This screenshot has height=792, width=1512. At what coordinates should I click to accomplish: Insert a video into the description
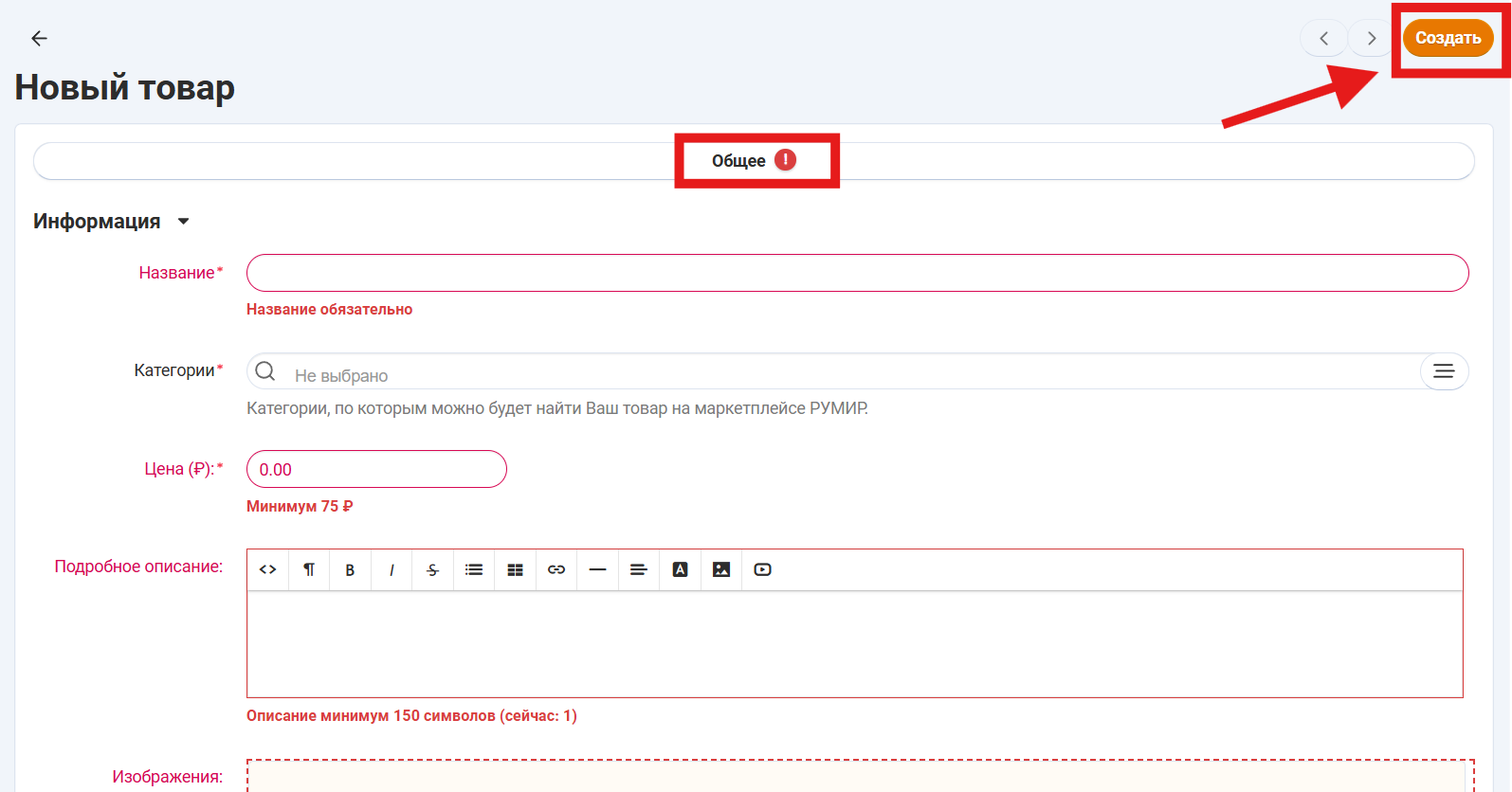(x=762, y=569)
